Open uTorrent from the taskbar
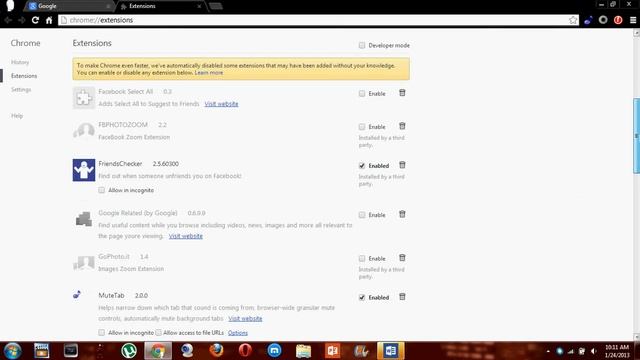 [129, 351]
